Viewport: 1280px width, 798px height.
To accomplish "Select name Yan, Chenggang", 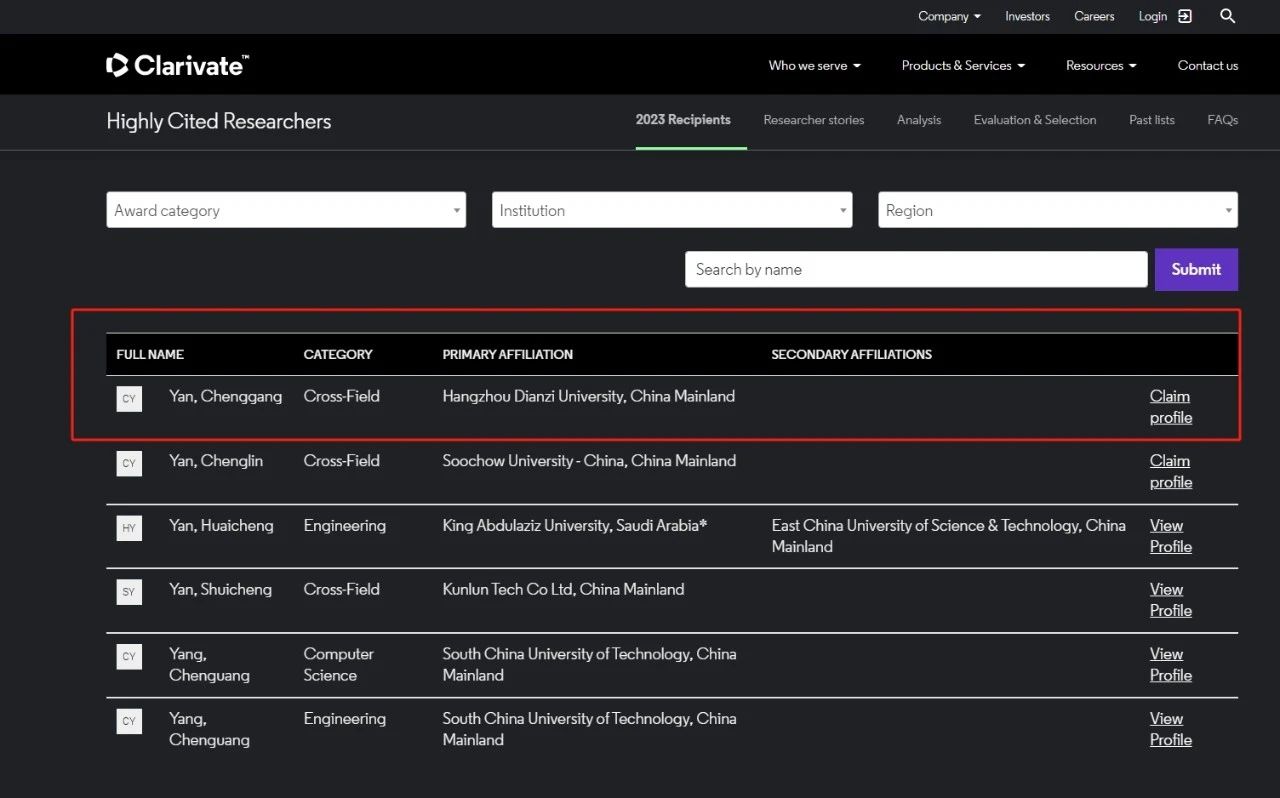I will click(x=226, y=396).
